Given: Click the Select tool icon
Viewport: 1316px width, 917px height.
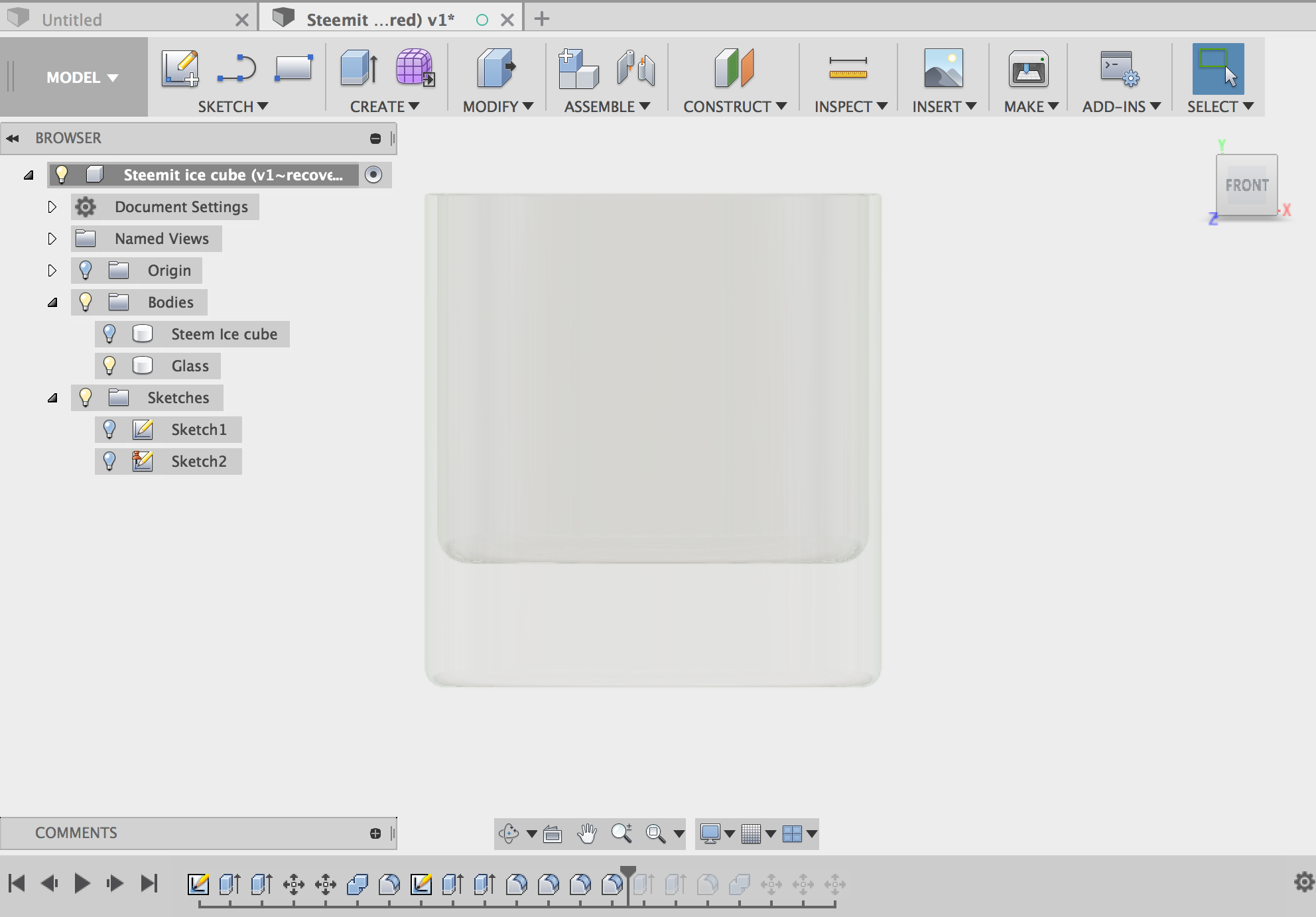Looking at the screenshot, I should coord(1218,69).
